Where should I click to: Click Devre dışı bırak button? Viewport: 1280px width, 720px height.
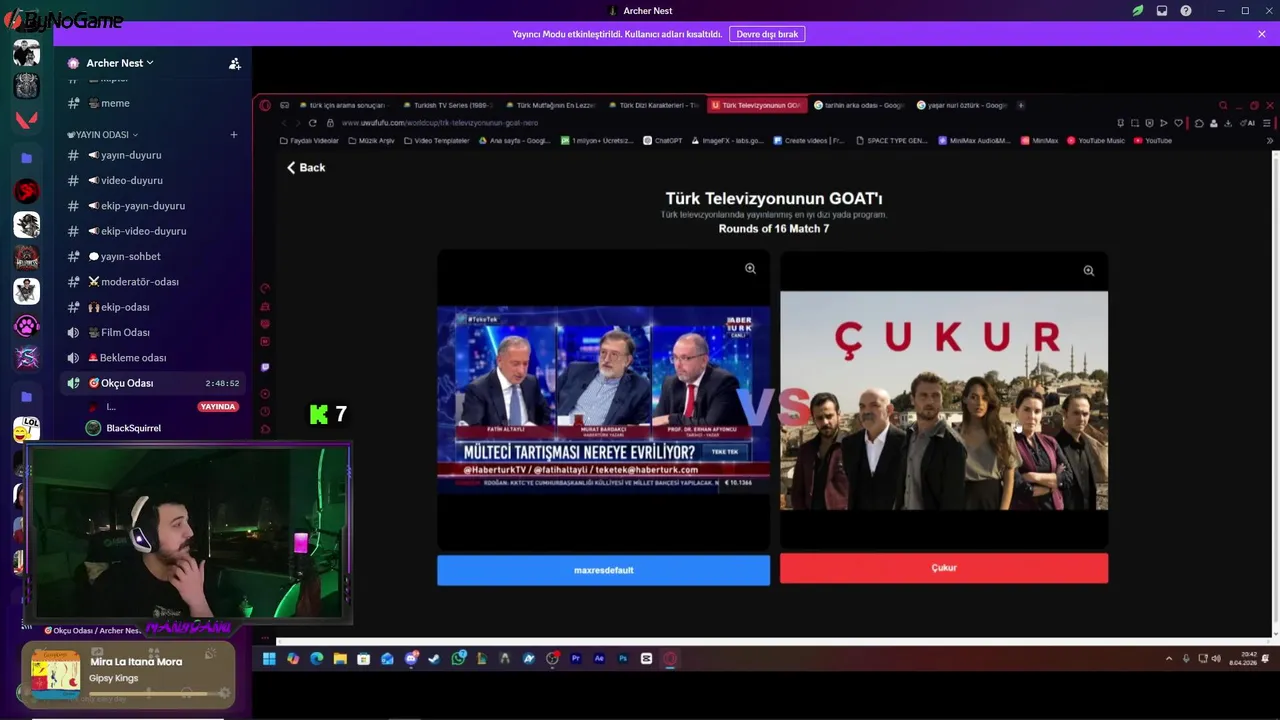(x=767, y=34)
